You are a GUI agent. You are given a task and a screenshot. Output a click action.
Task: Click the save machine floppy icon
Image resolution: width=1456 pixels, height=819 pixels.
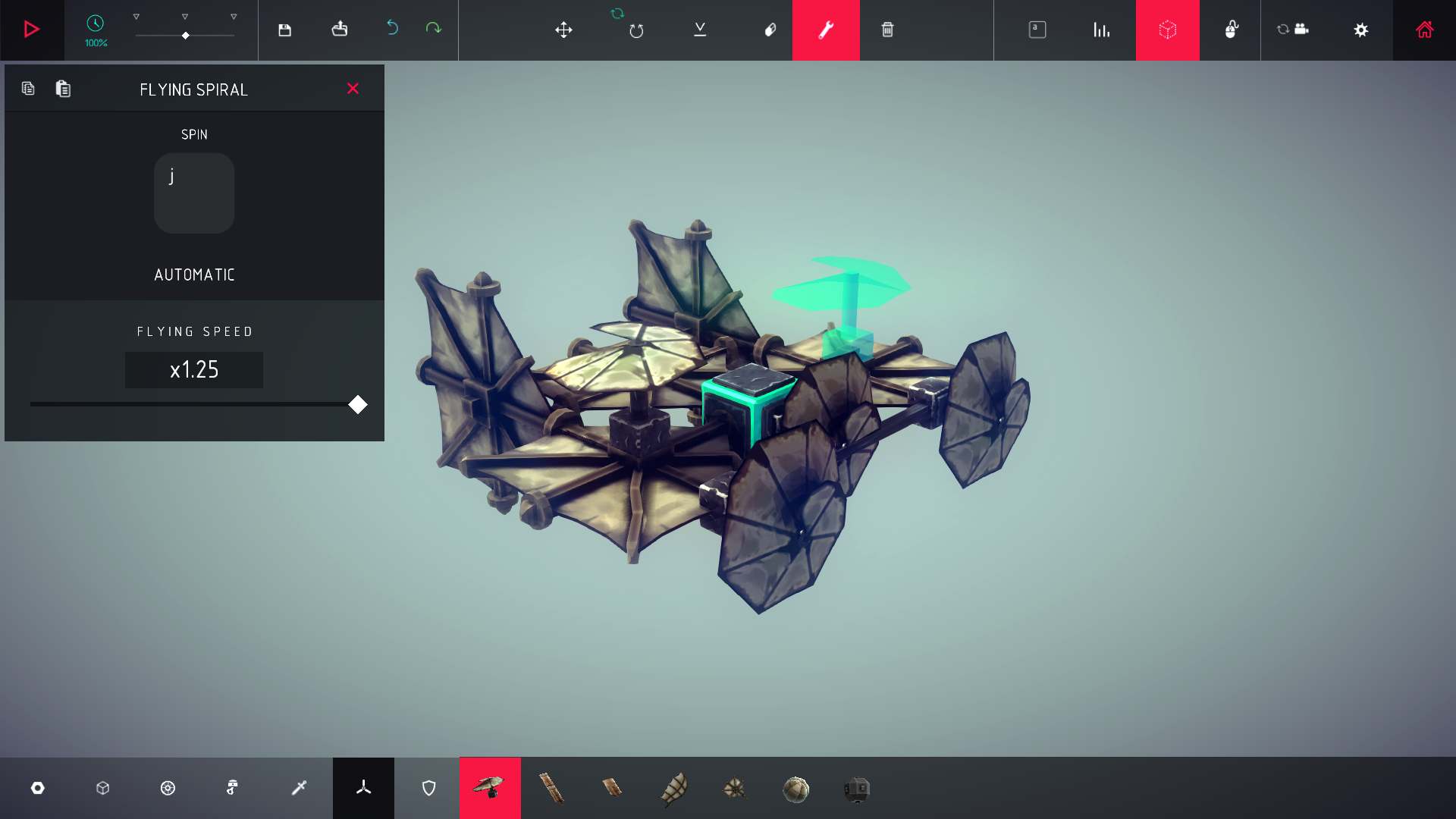click(284, 30)
